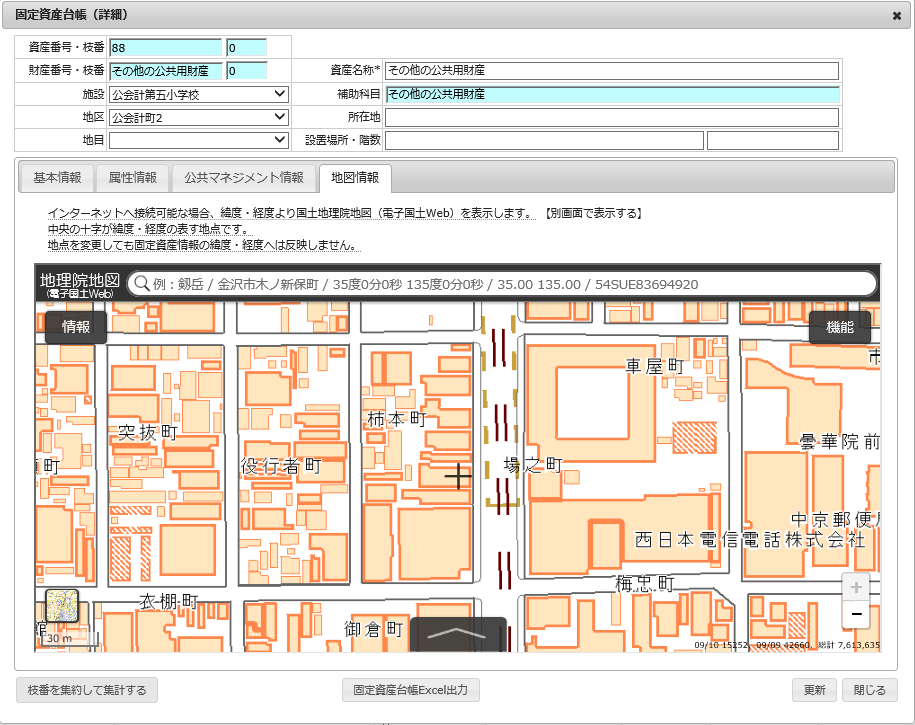Click the map search box
The width and height of the screenshot is (915, 725).
pyautogui.click(x=502, y=284)
